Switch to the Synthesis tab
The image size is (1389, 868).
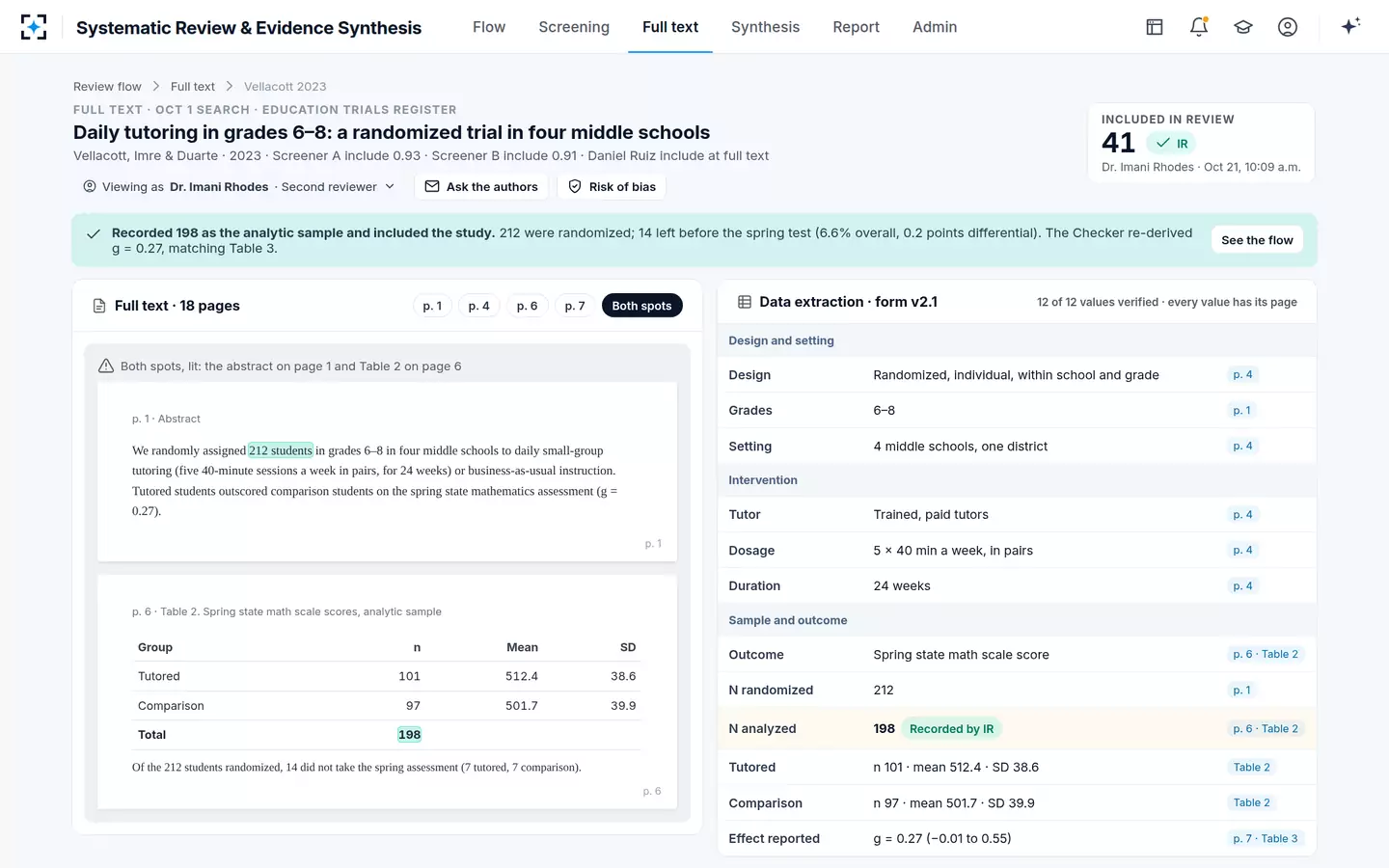coord(765,27)
